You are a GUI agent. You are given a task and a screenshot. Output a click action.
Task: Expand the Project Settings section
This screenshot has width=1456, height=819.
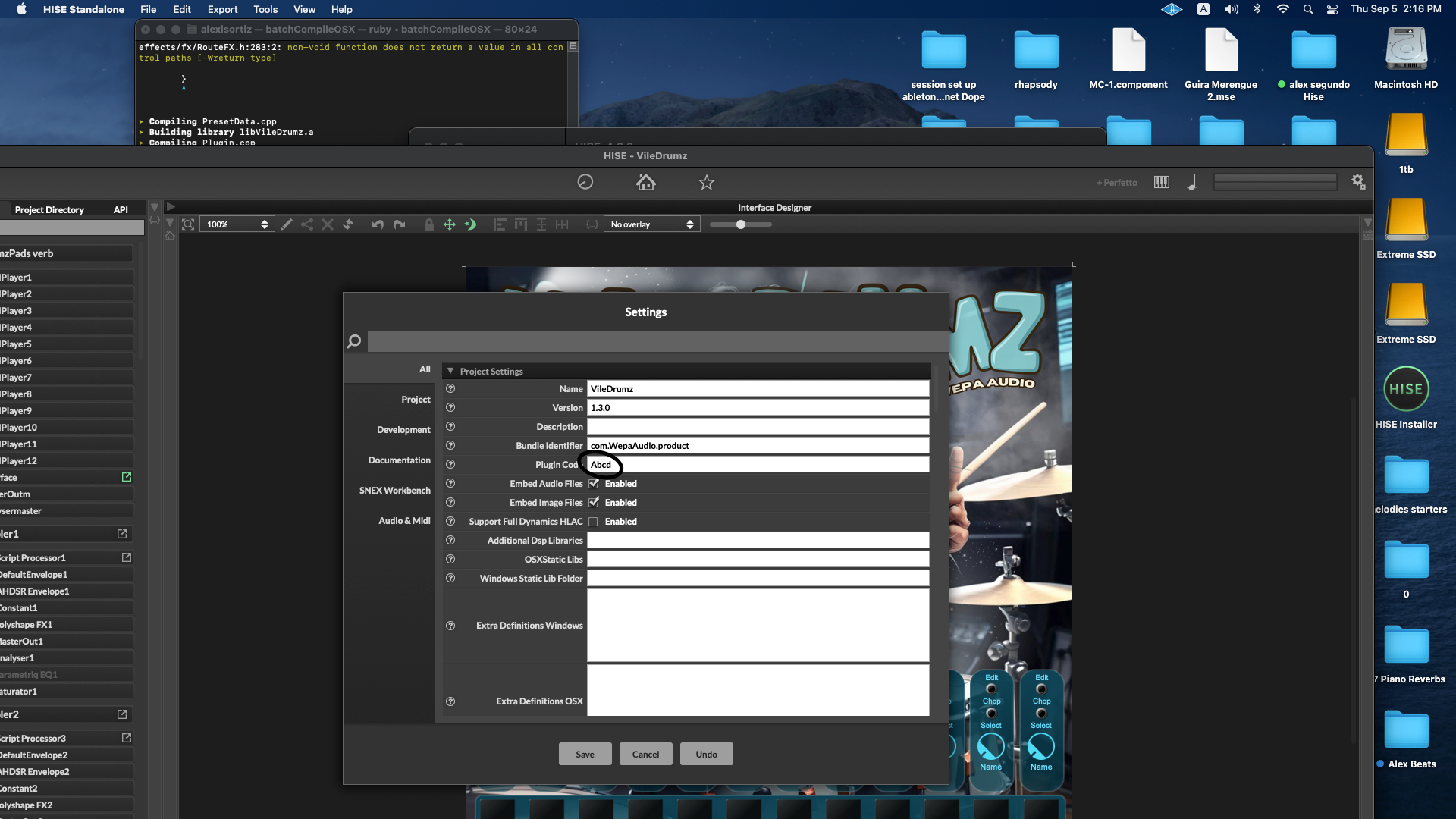[450, 370]
